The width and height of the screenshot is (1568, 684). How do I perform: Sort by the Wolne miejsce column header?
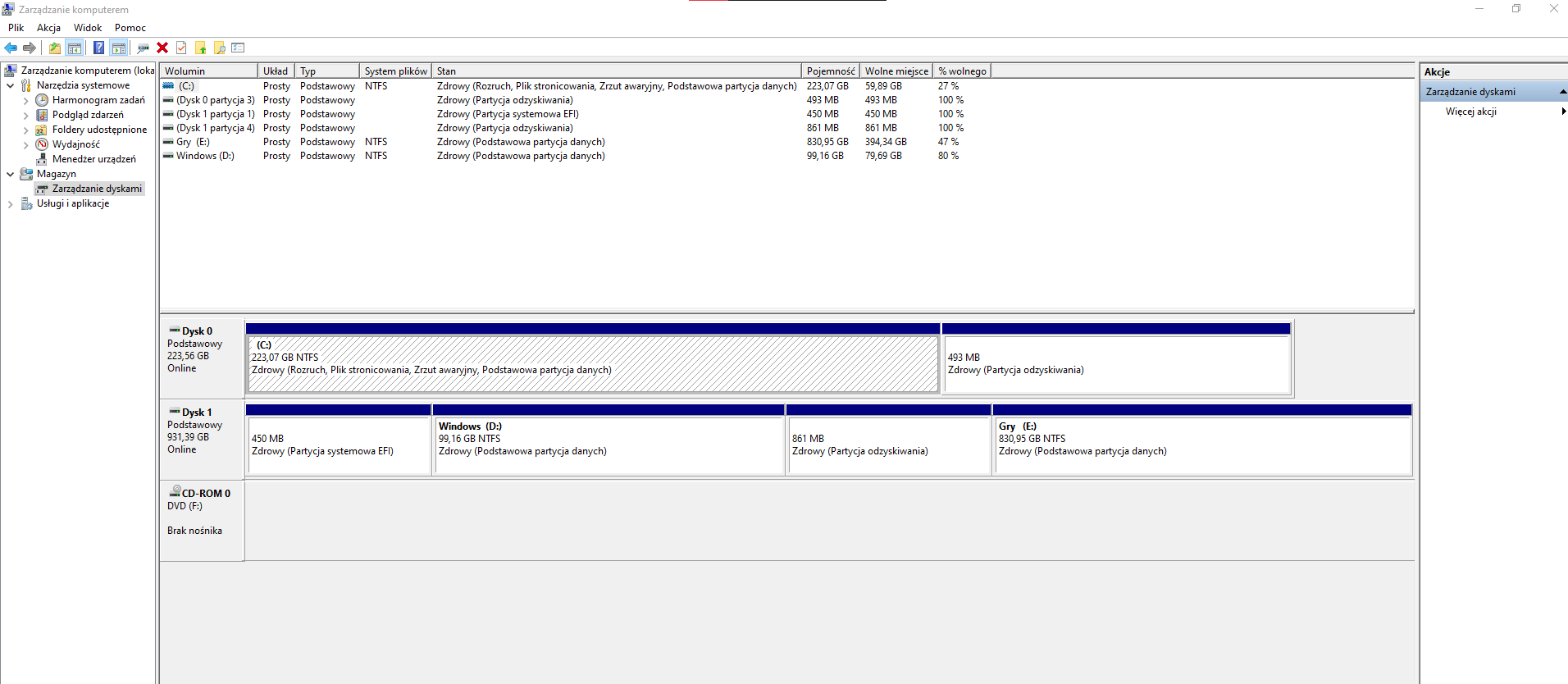click(x=896, y=71)
